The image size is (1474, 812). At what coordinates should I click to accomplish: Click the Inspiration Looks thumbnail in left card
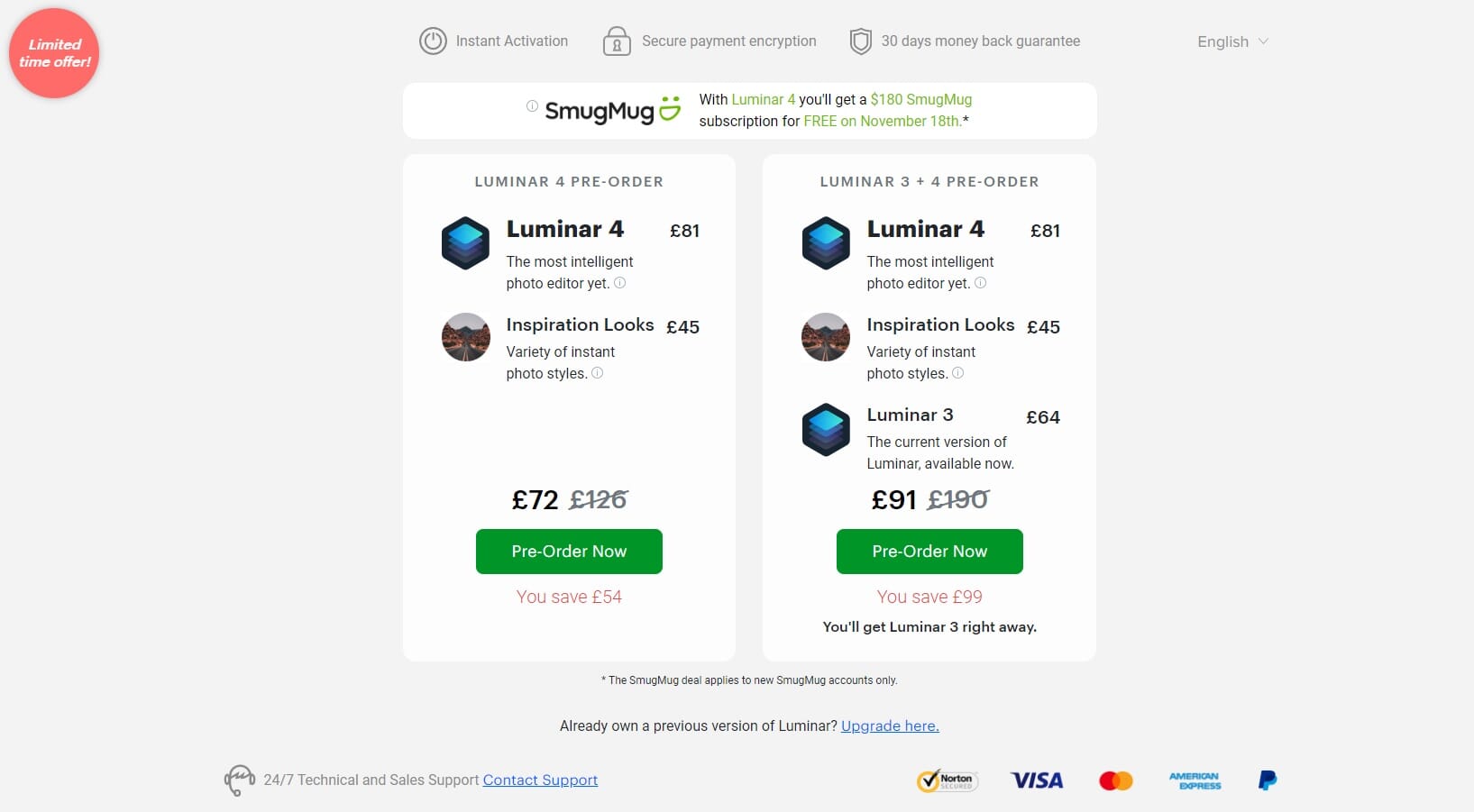[466, 337]
